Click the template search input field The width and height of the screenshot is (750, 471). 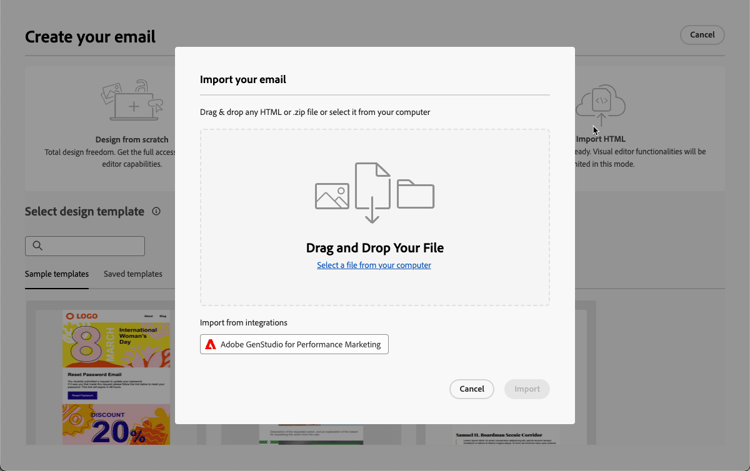coord(85,246)
